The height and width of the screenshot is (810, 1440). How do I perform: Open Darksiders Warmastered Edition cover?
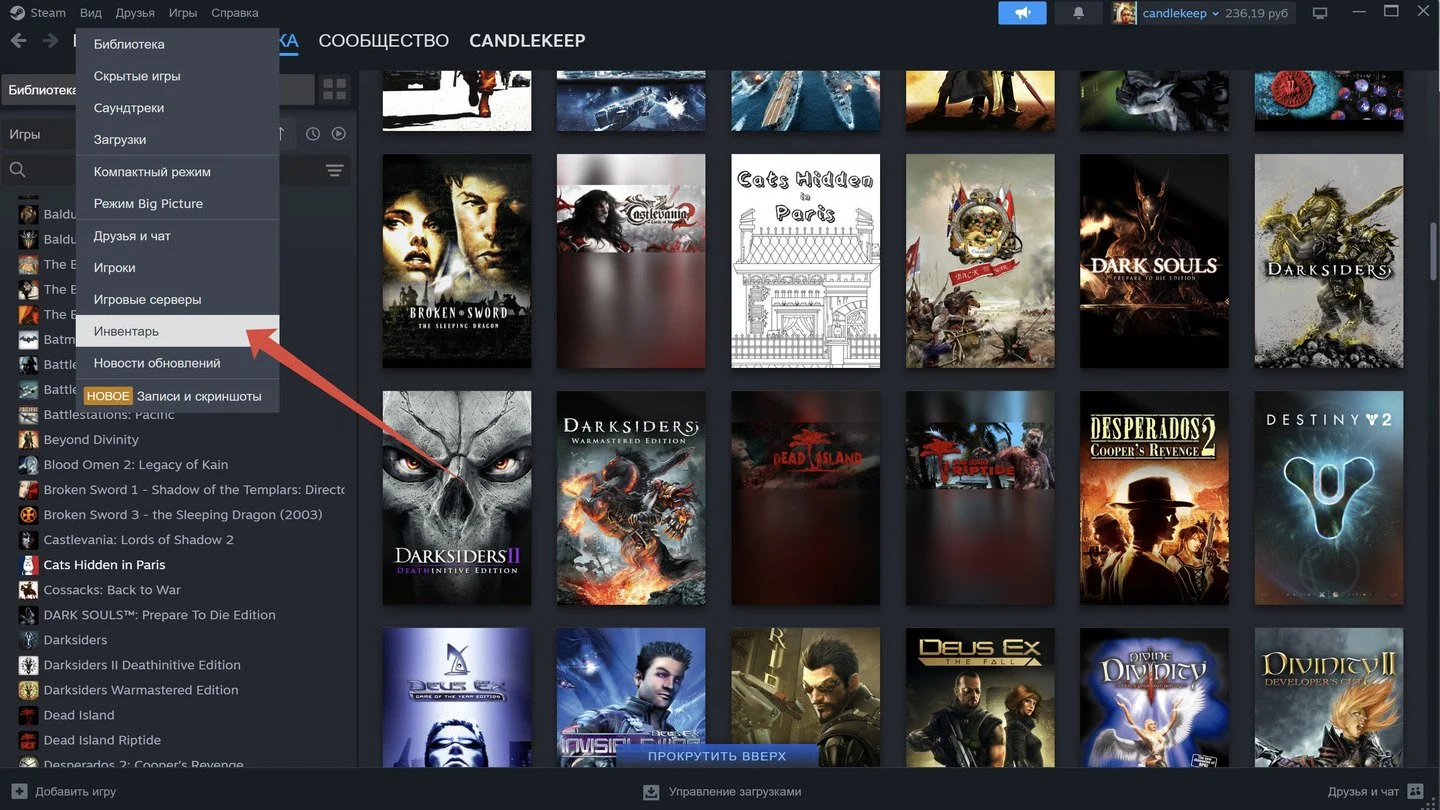[x=631, y=498]
